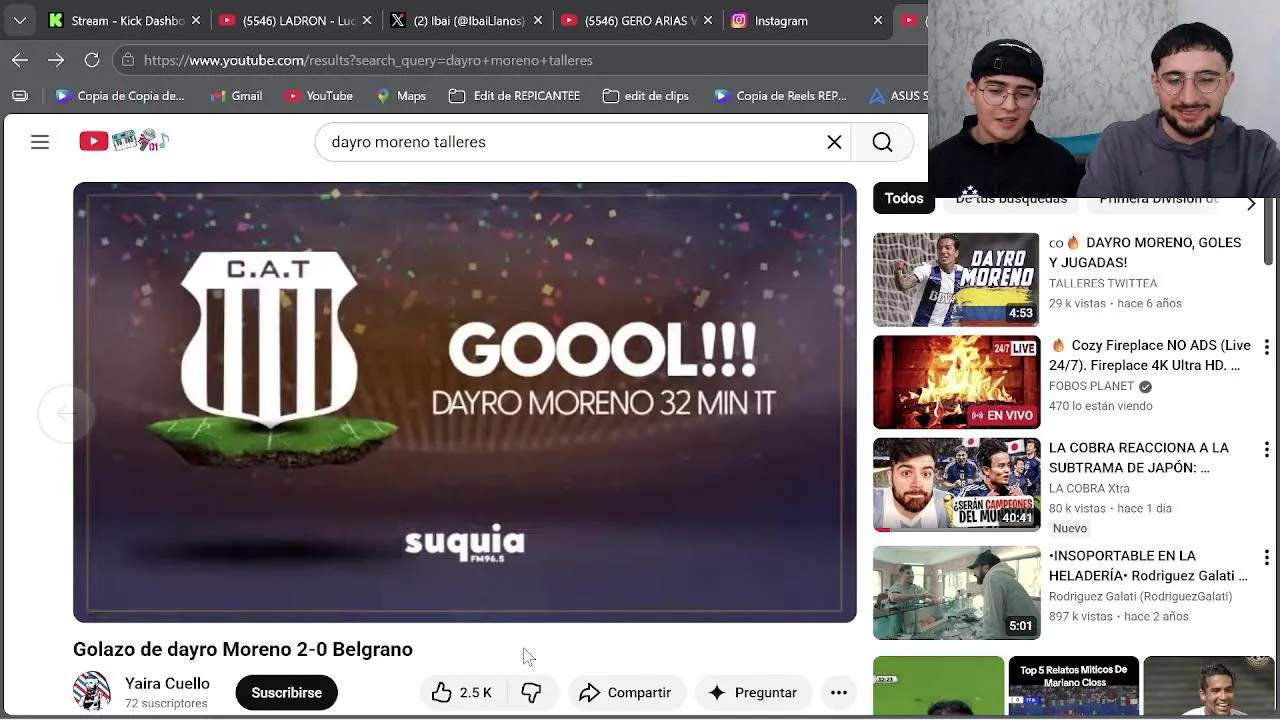Viewport: 1280px width, 720px height.
Task: Switch to the LADRON YouTube tab
Action: (x=287, y=20)
